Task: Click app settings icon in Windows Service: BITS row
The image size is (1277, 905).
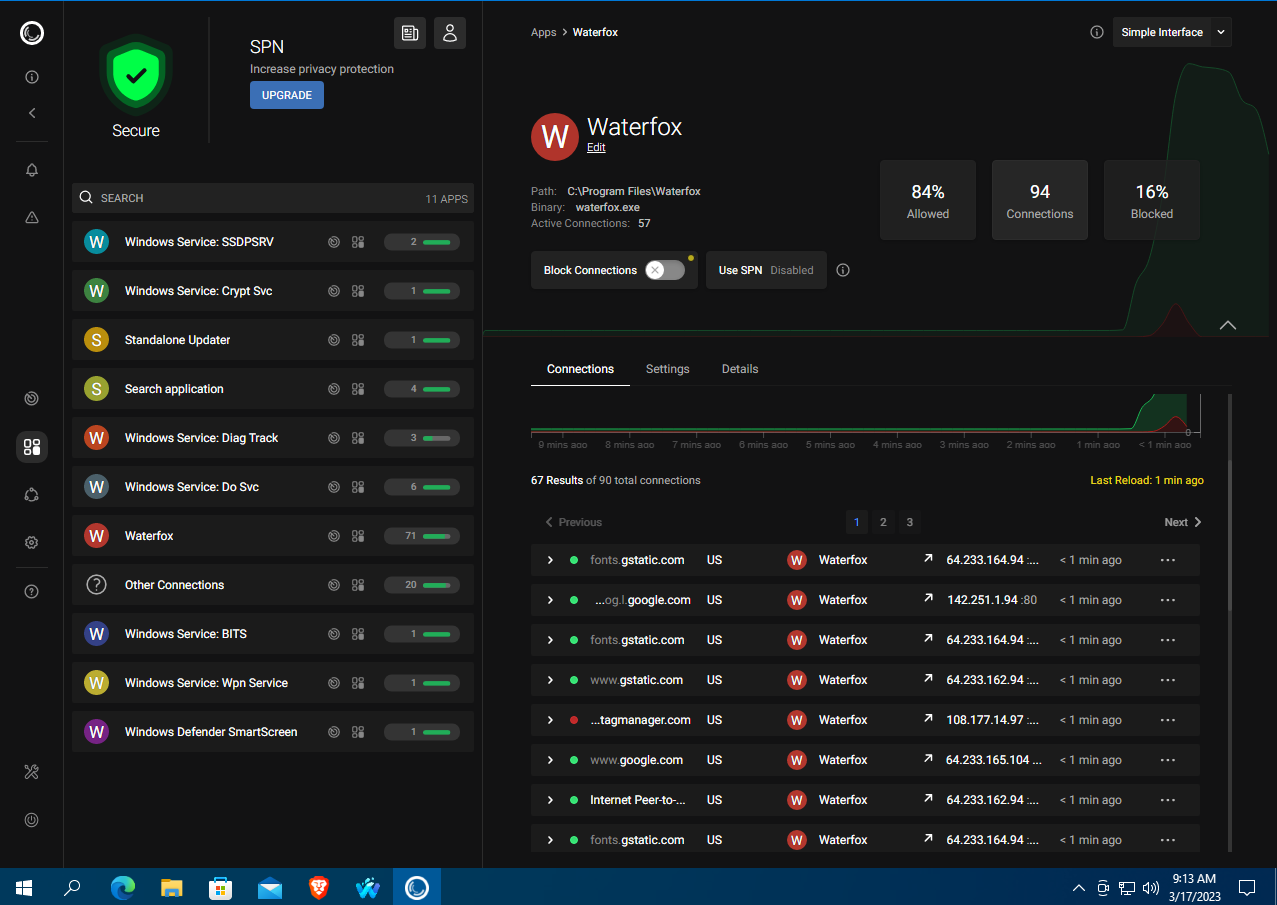Action: point(358,634)
